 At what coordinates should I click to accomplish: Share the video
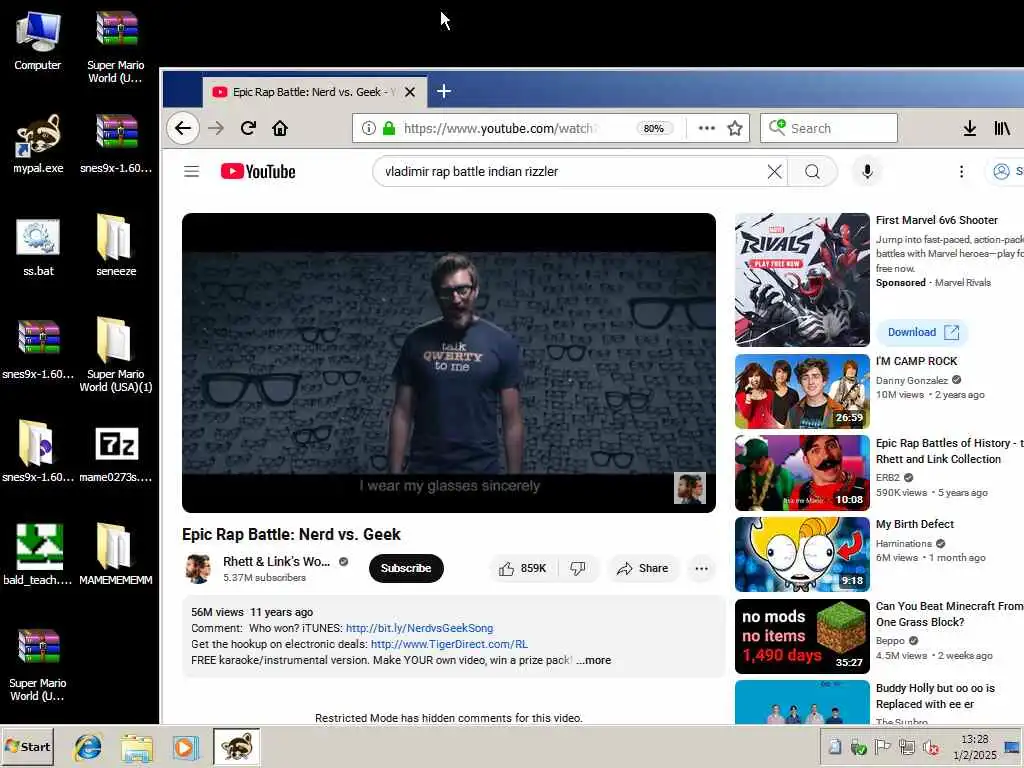[643, 568]
